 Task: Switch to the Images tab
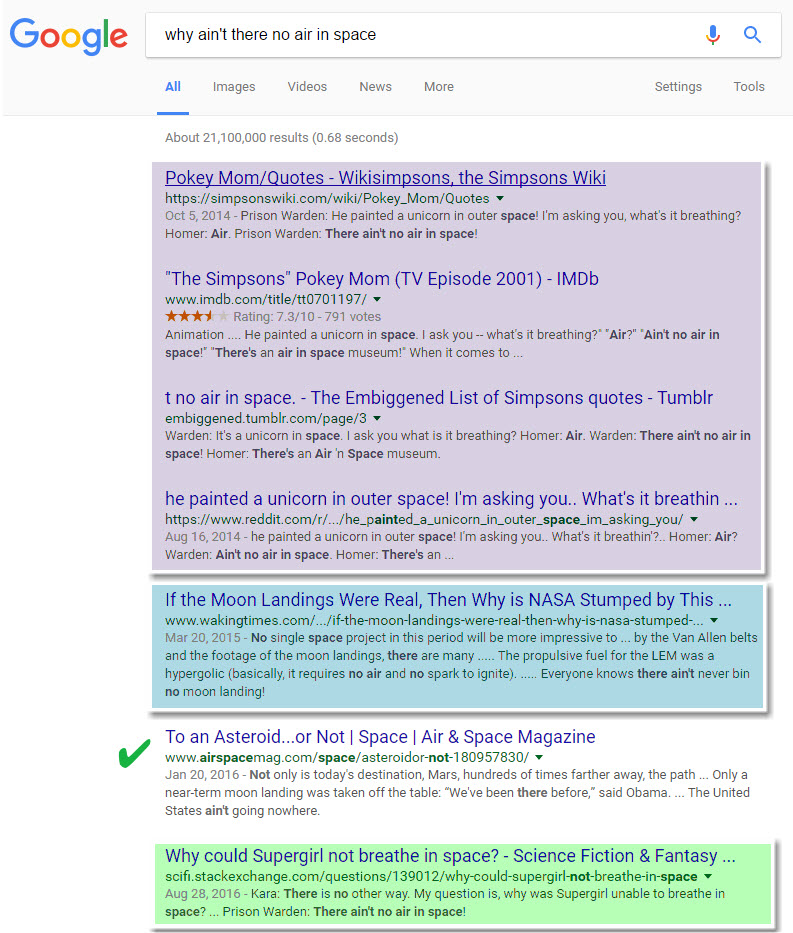pos(234,87)
